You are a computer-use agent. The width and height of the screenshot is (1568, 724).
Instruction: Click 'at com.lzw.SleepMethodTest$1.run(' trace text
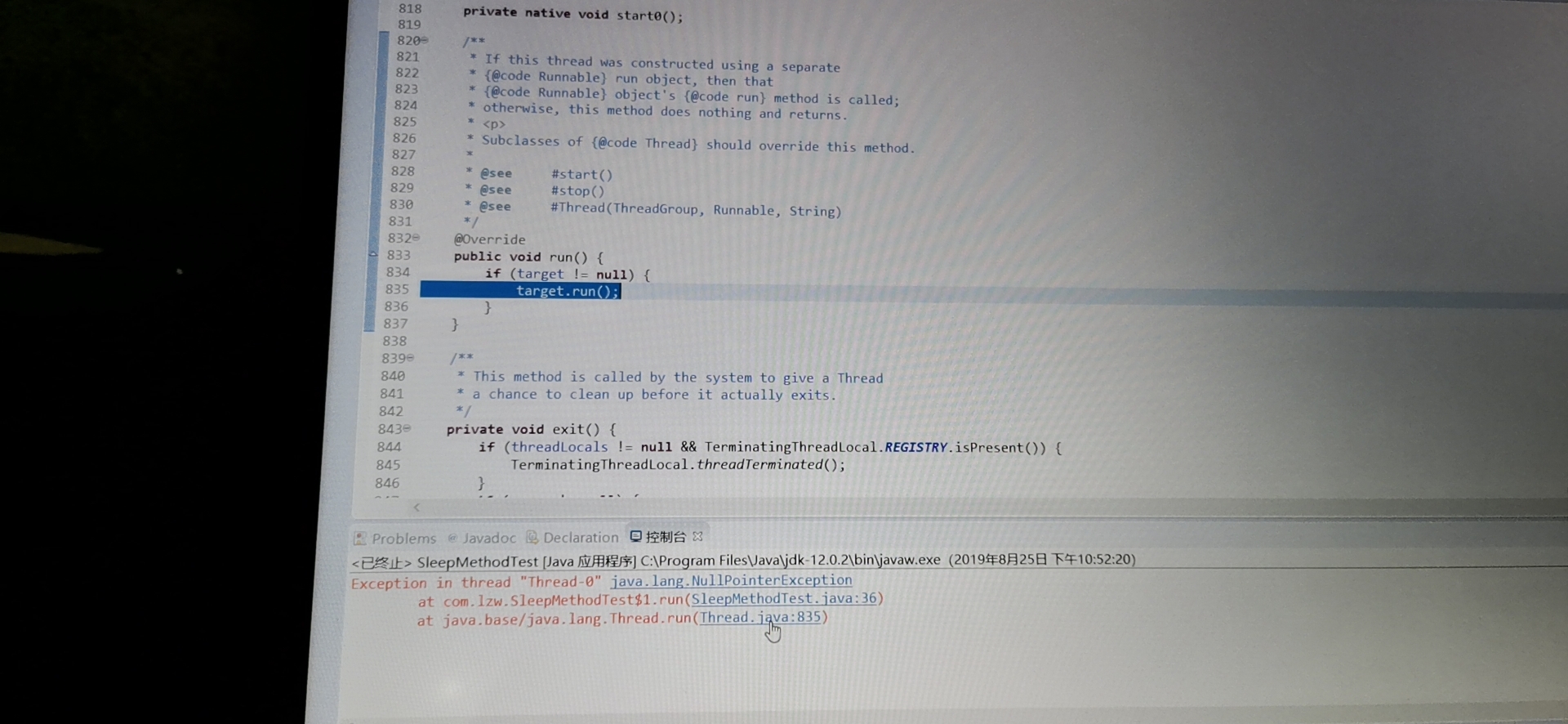tap(555, 601)
